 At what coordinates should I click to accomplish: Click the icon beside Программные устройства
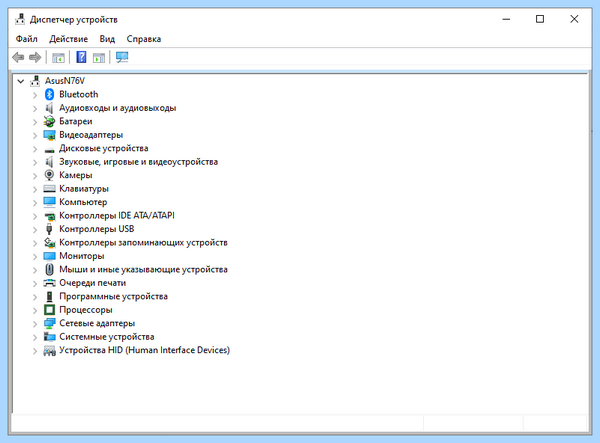tap(49, 296)
